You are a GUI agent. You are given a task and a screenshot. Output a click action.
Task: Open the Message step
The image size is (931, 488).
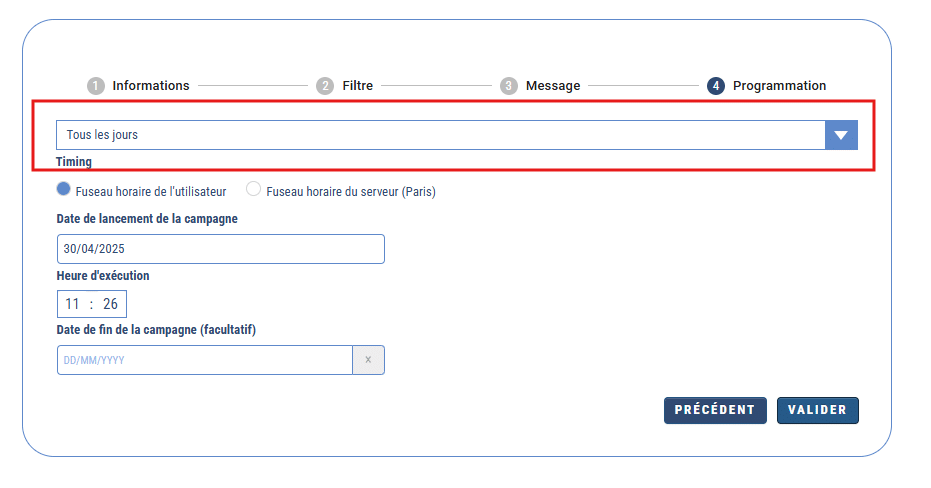552,86
